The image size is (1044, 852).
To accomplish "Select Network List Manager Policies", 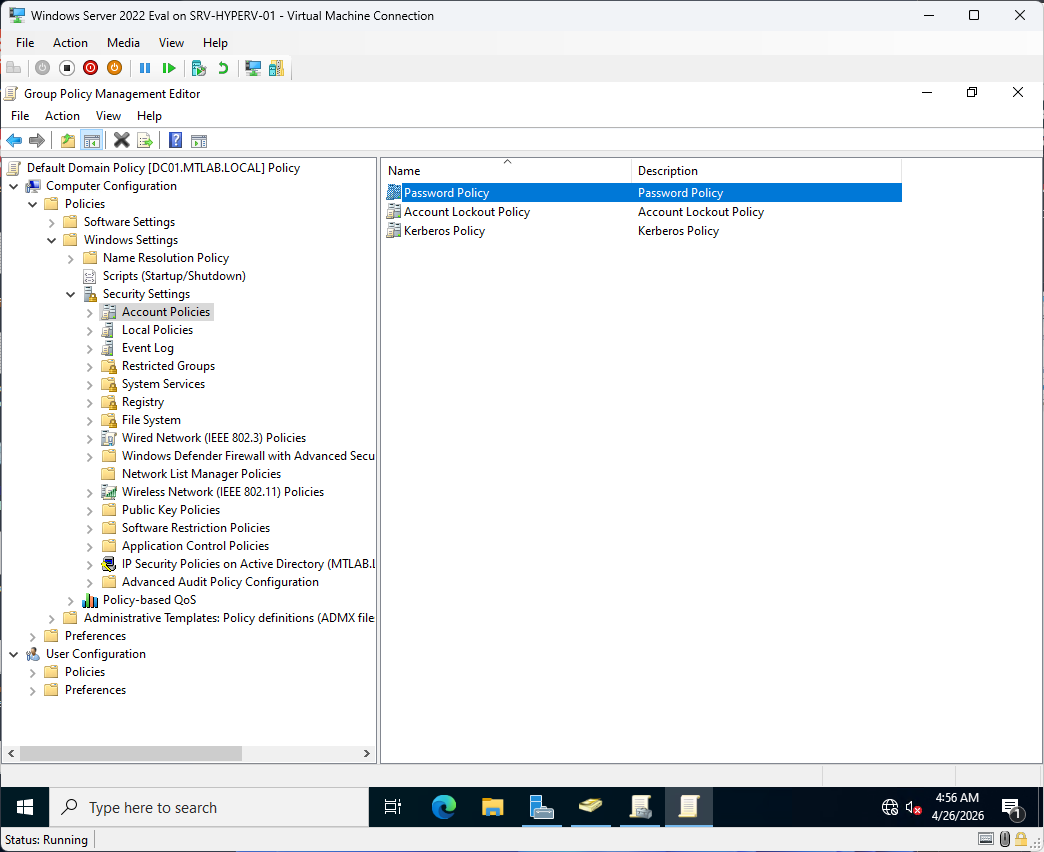I will [x=201, y=474].
